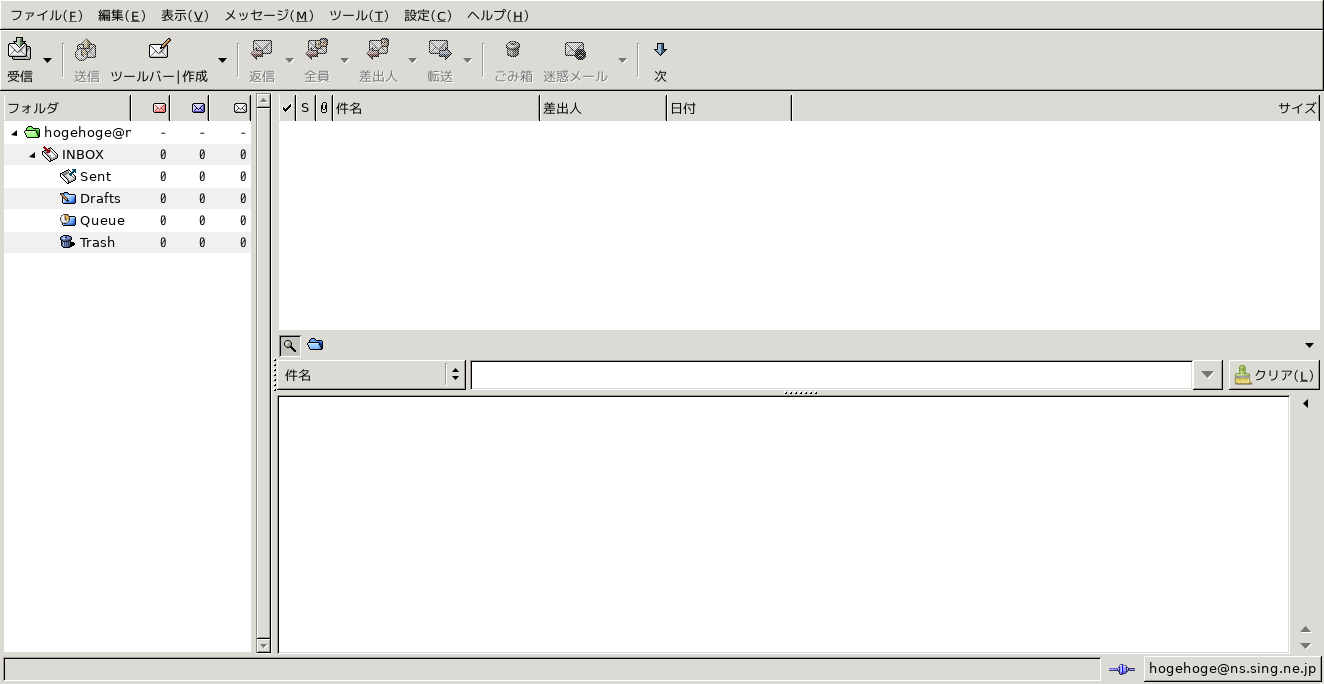Click the folder list scroll down arrow
The image size is (1324, 684).
pos(263,646)
